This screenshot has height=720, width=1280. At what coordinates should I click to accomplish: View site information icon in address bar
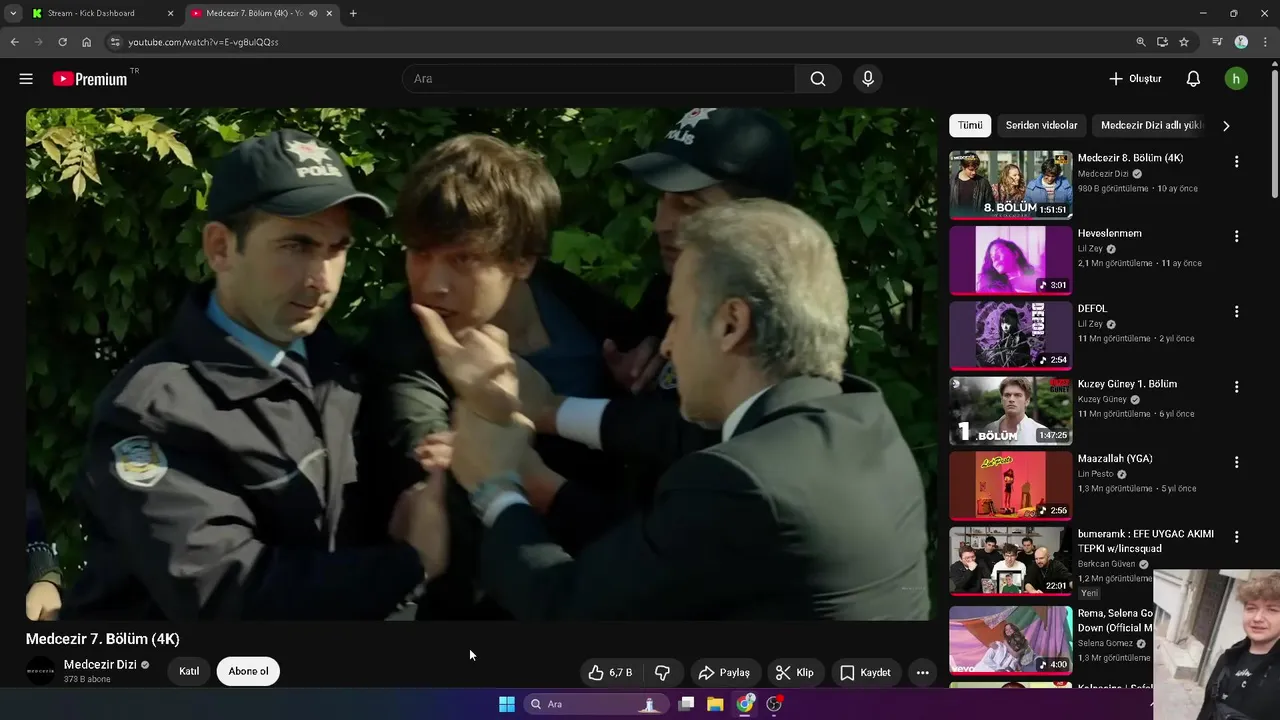coord(115,42)
